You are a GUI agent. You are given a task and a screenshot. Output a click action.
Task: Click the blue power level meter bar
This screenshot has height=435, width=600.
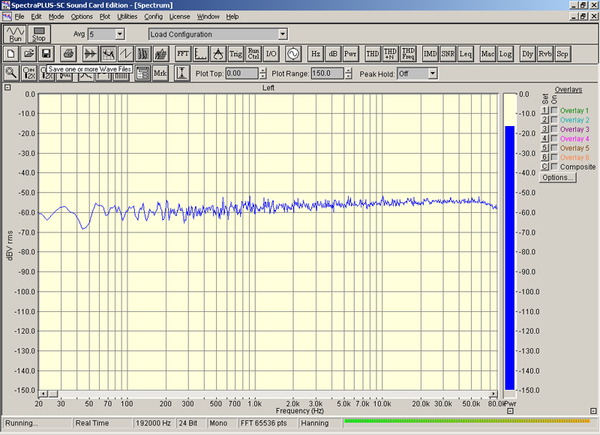tap(510, 258)
